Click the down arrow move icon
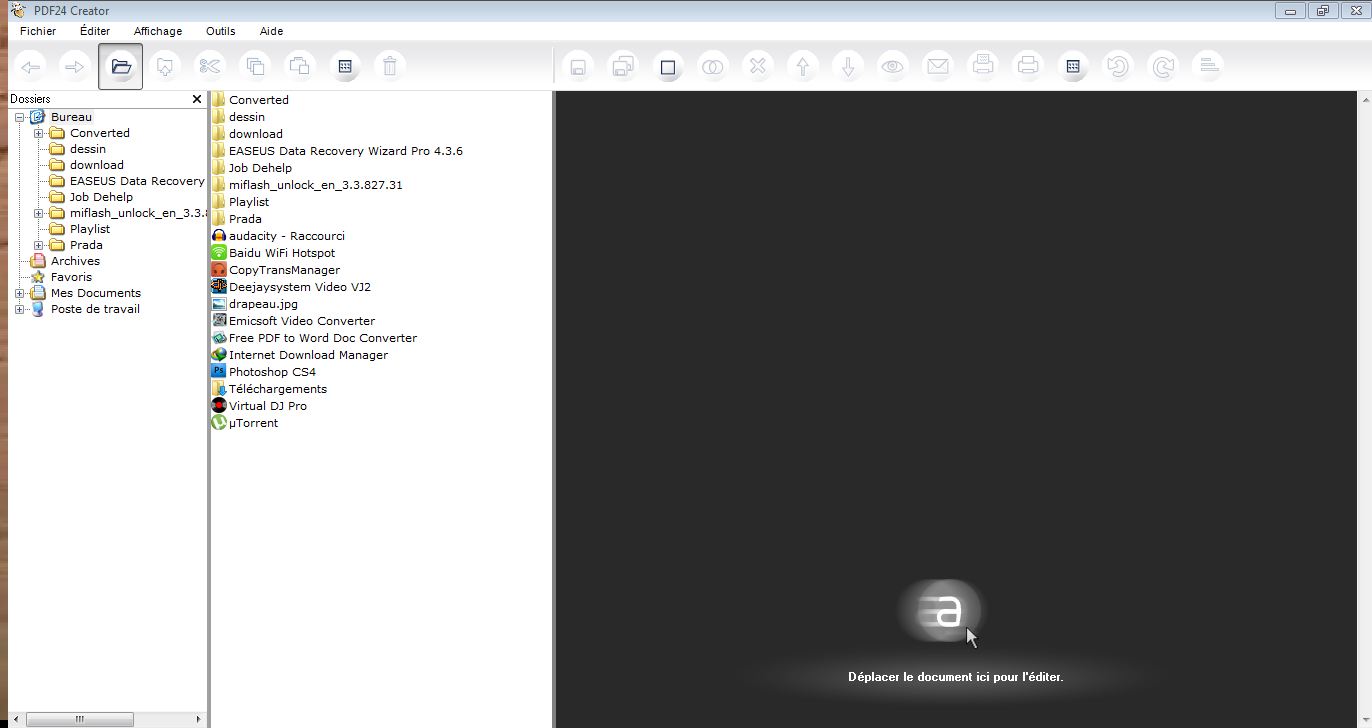 tap(848, 67)
